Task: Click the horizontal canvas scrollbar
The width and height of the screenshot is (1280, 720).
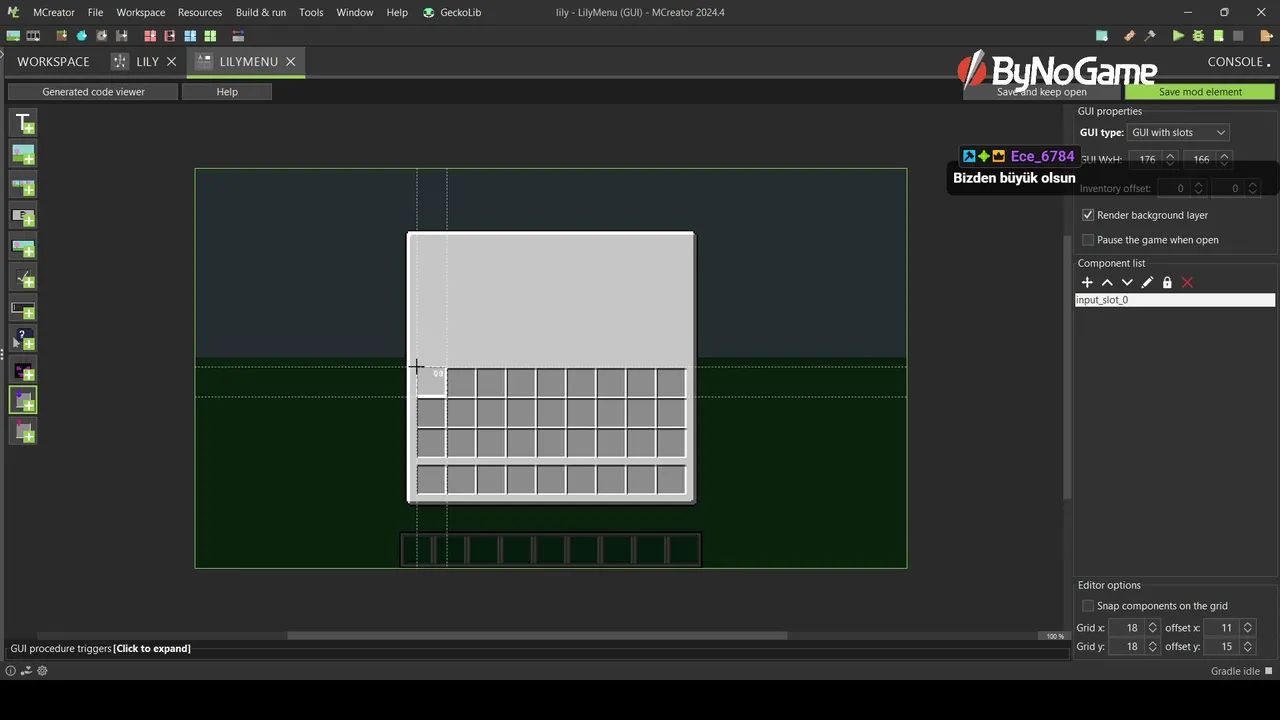Action: [x=537, y=635]
